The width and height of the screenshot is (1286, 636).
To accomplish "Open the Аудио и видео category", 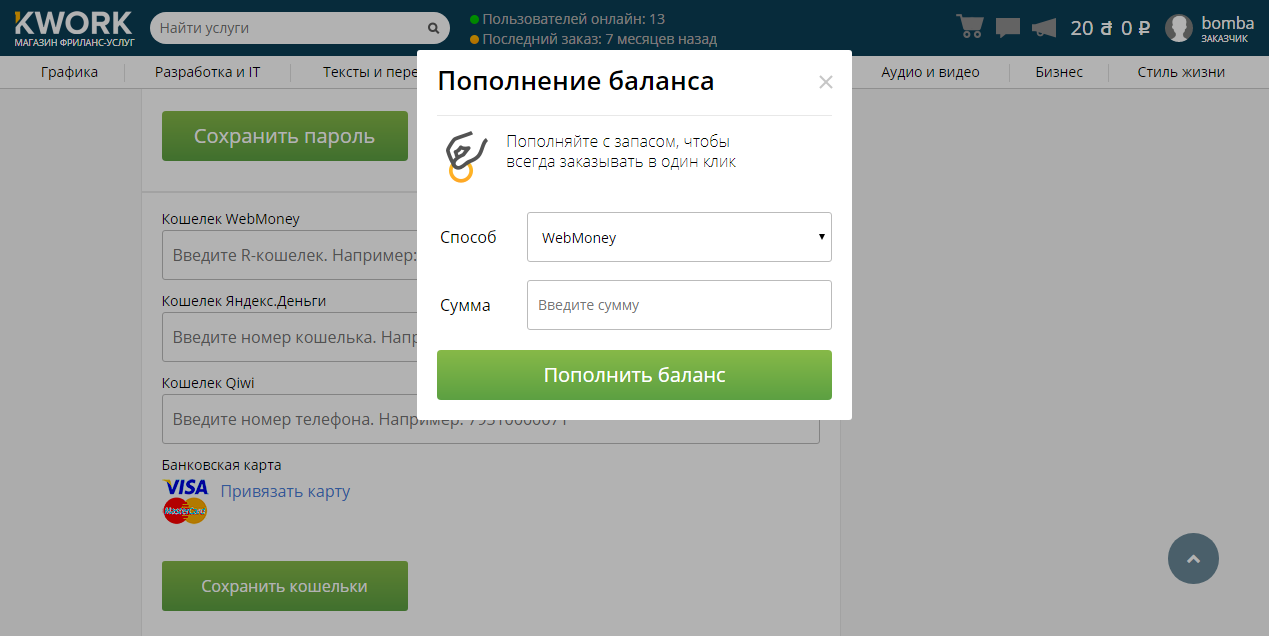I will tap(930, 72).
